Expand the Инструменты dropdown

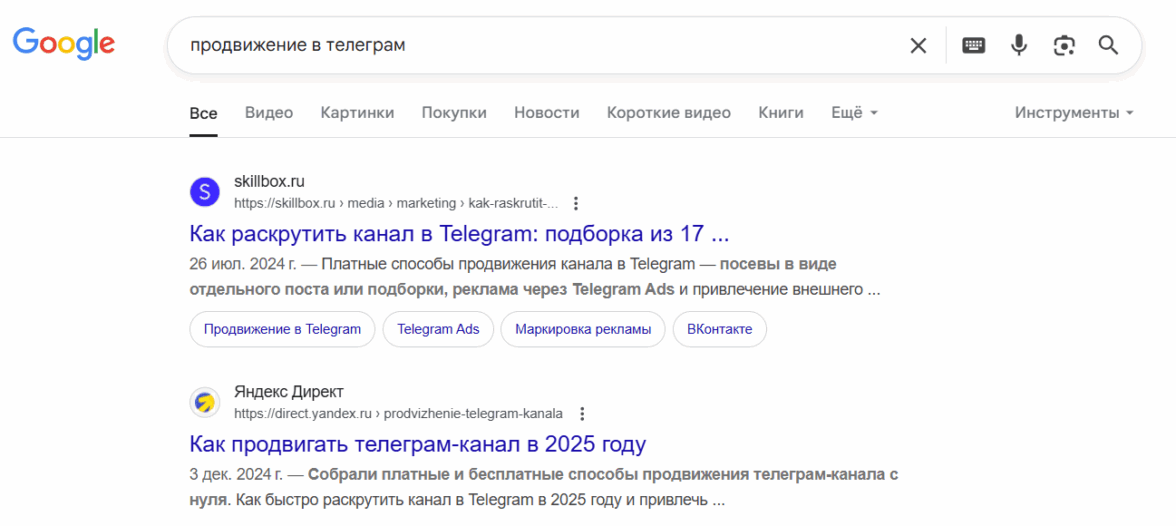click(x=1073, y=113)
